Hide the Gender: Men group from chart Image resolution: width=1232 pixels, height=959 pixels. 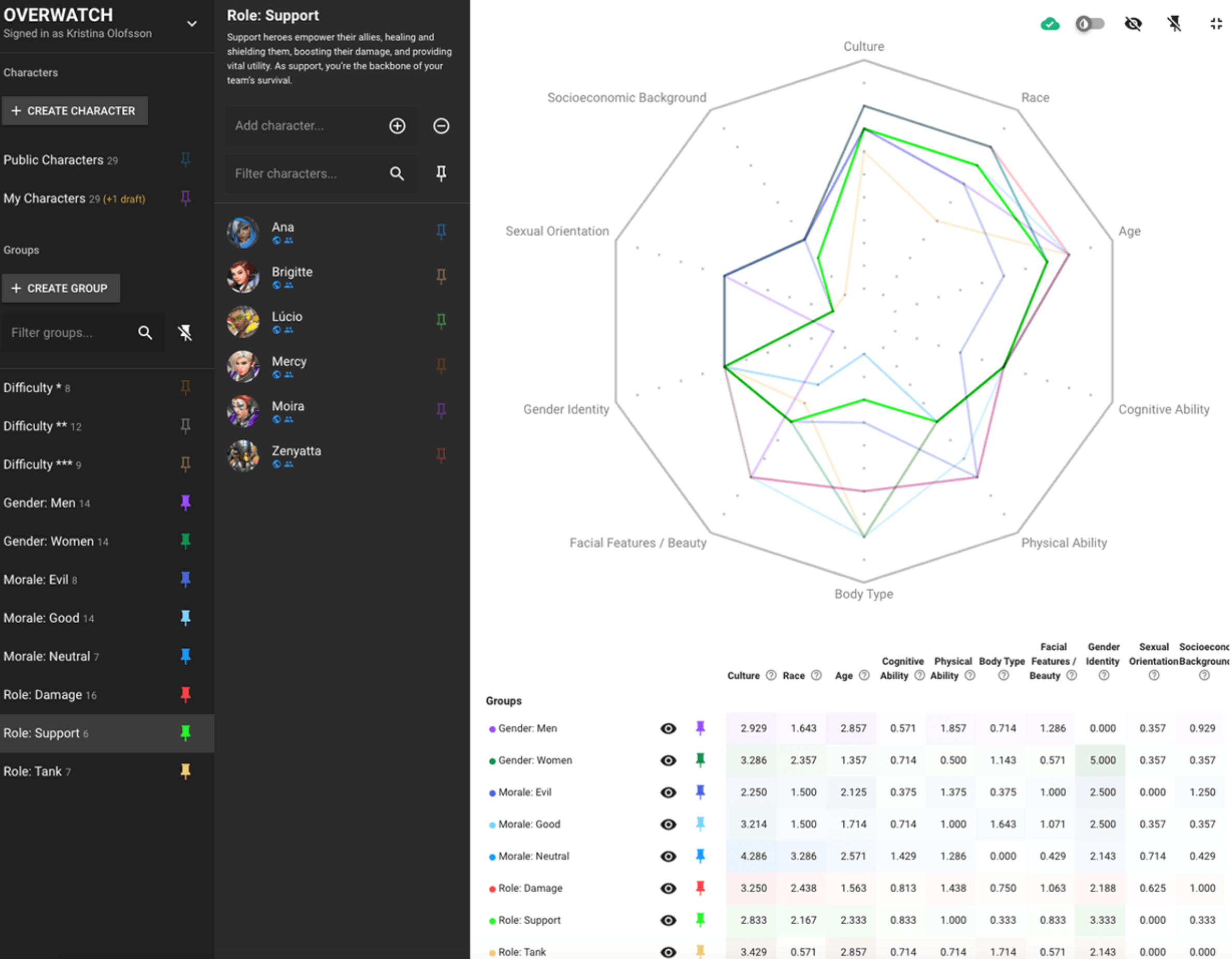668,728
